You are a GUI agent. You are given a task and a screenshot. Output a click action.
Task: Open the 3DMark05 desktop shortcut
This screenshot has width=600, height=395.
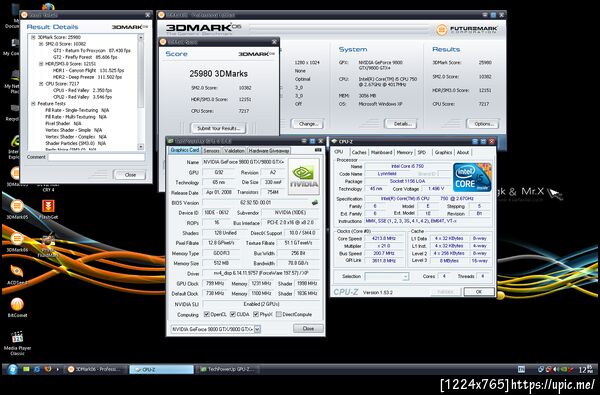point(16,210)
